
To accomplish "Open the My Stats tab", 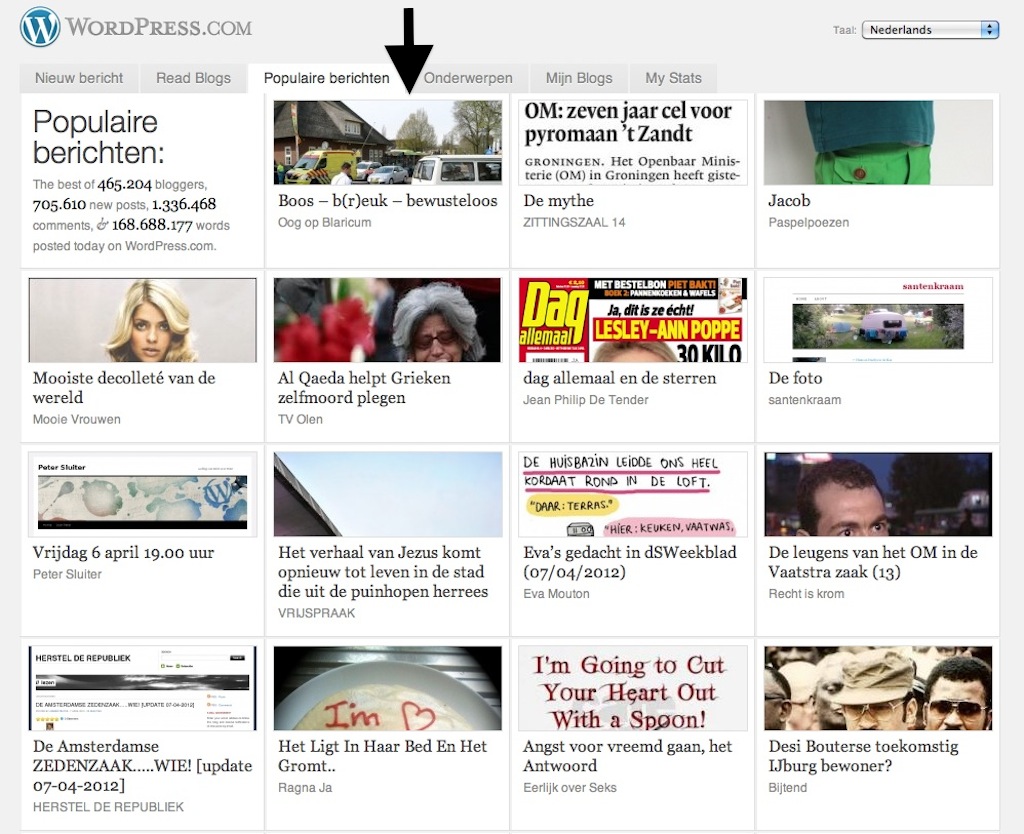I will click(x=673, y=78).
